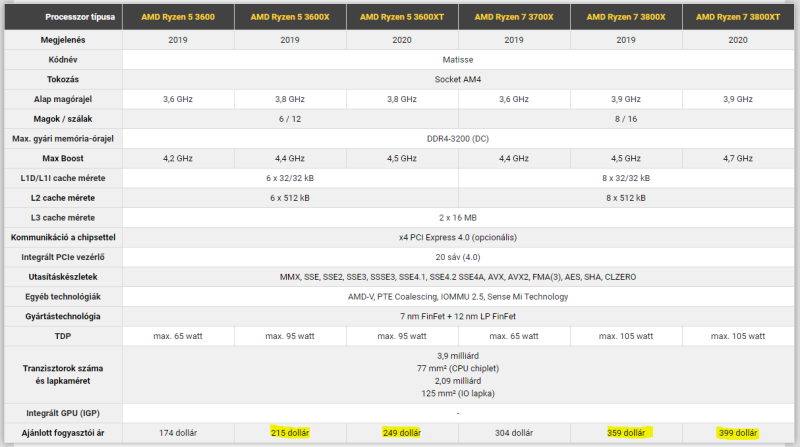Screen dimensions: 800x447
Task: Click the Egyéb technológiák row label
Action: 63,297
